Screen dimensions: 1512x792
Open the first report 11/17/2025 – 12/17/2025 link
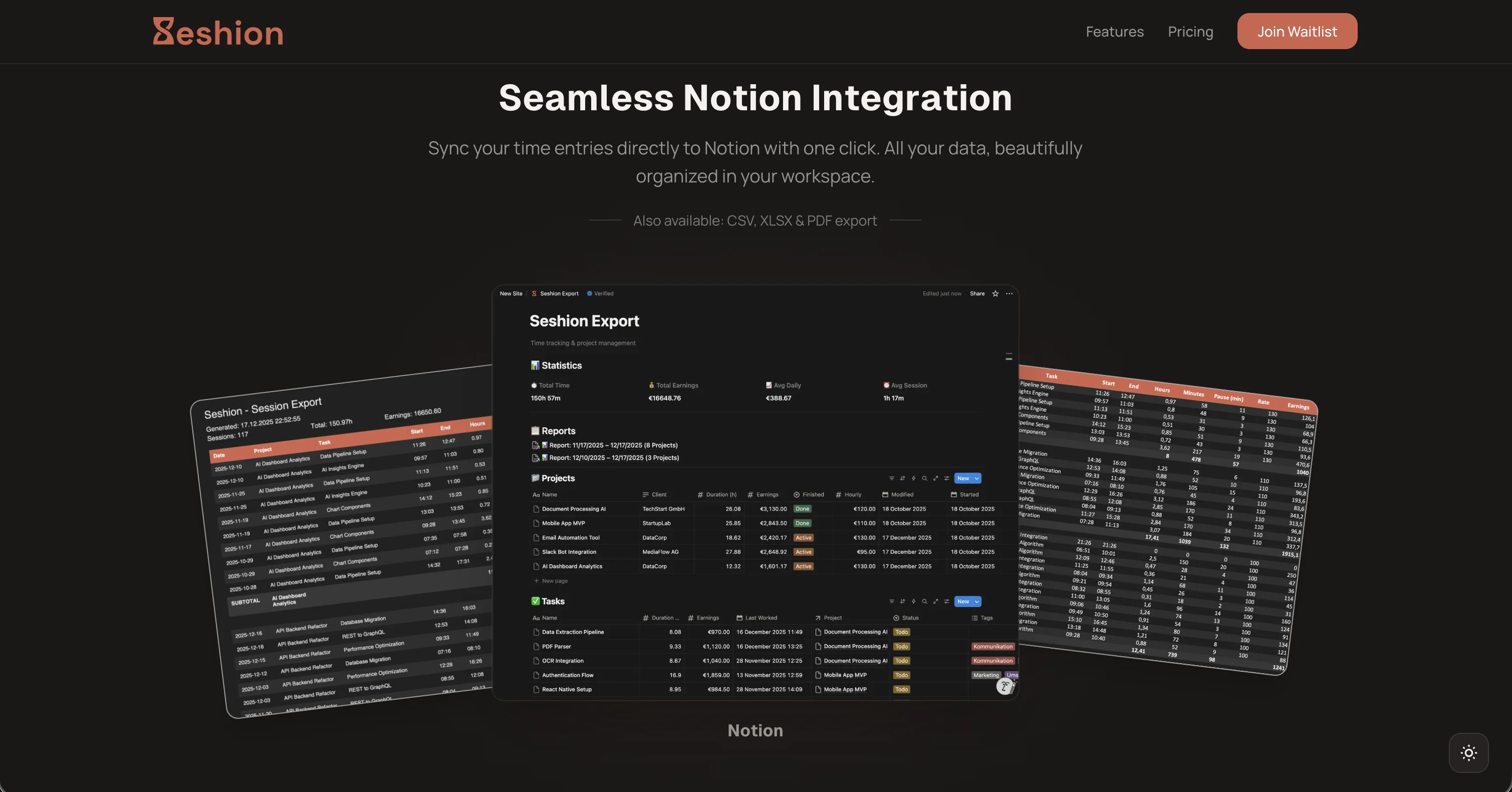[613, 445]
